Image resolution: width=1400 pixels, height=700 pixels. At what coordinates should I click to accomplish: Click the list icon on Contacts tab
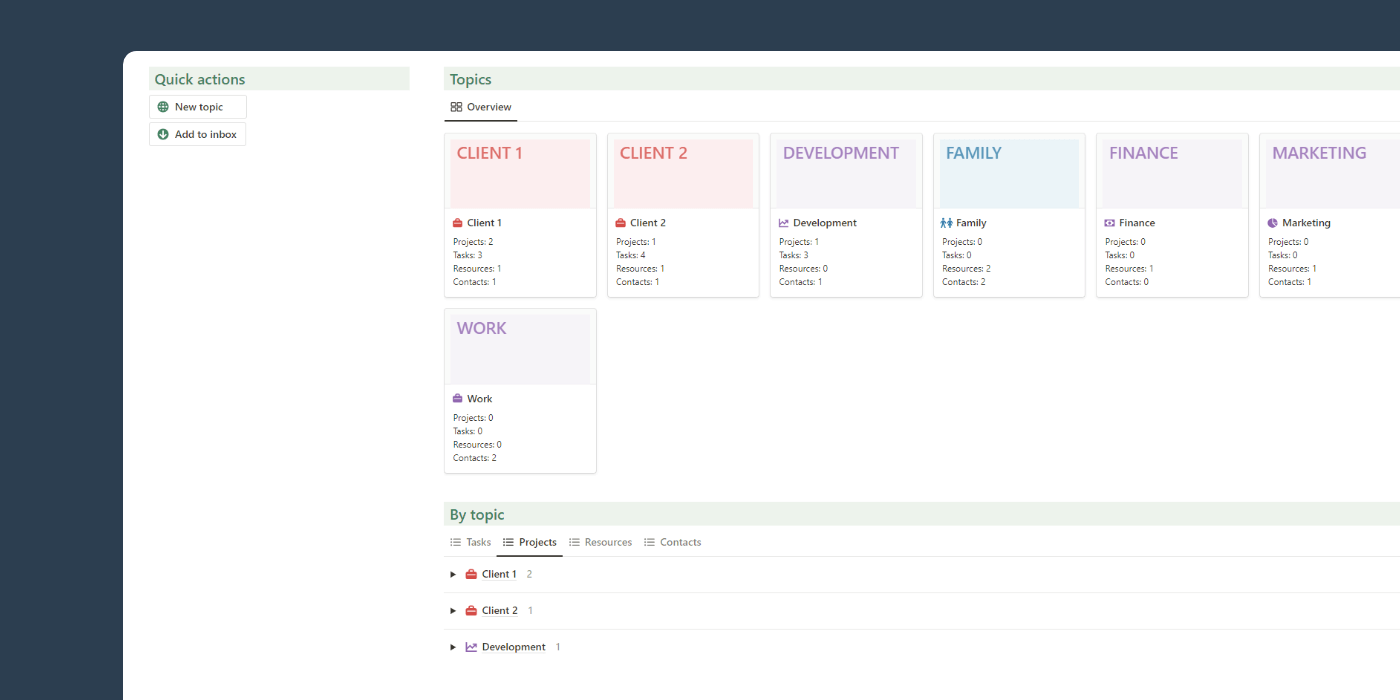(649, 542)
